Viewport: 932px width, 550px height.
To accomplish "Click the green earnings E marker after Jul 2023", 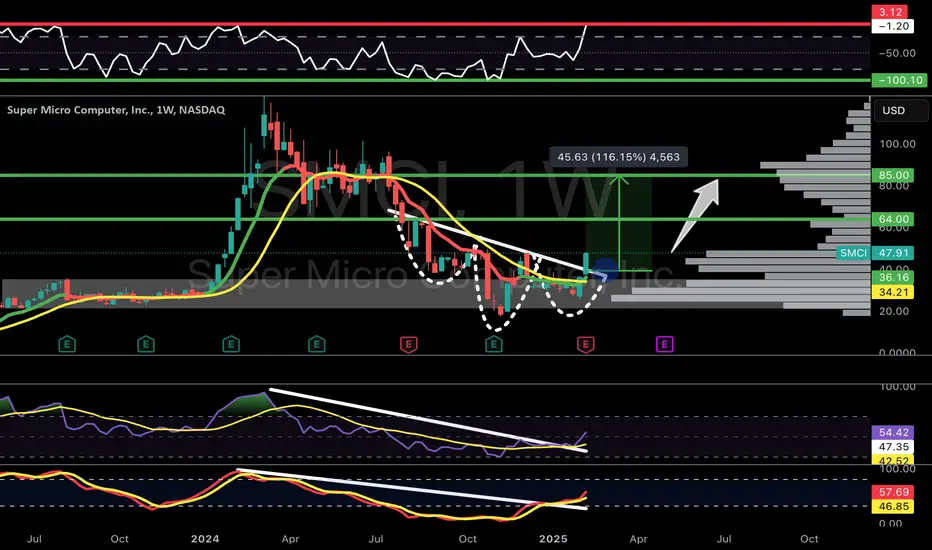I will click(x=67, y=344).
